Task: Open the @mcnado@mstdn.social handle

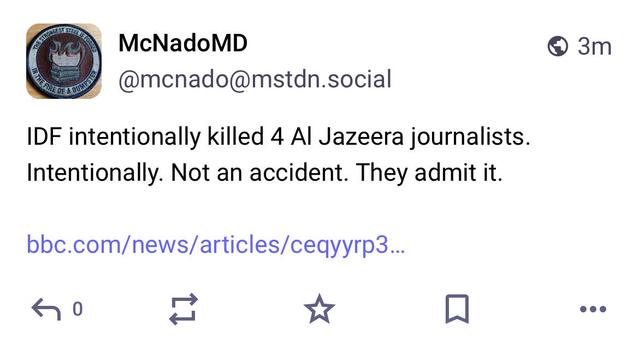Action: point(255,79)
